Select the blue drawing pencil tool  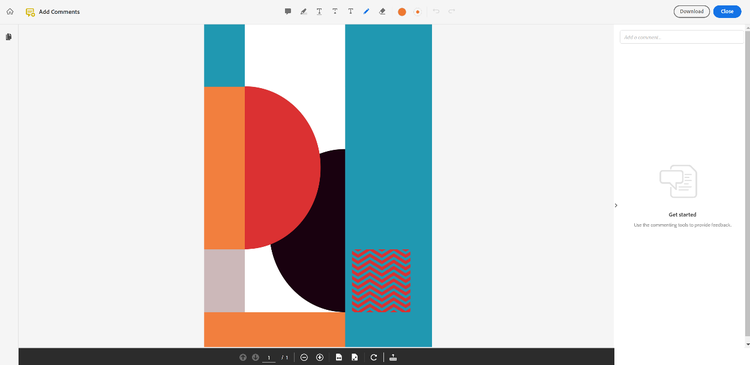coord(366,11)
